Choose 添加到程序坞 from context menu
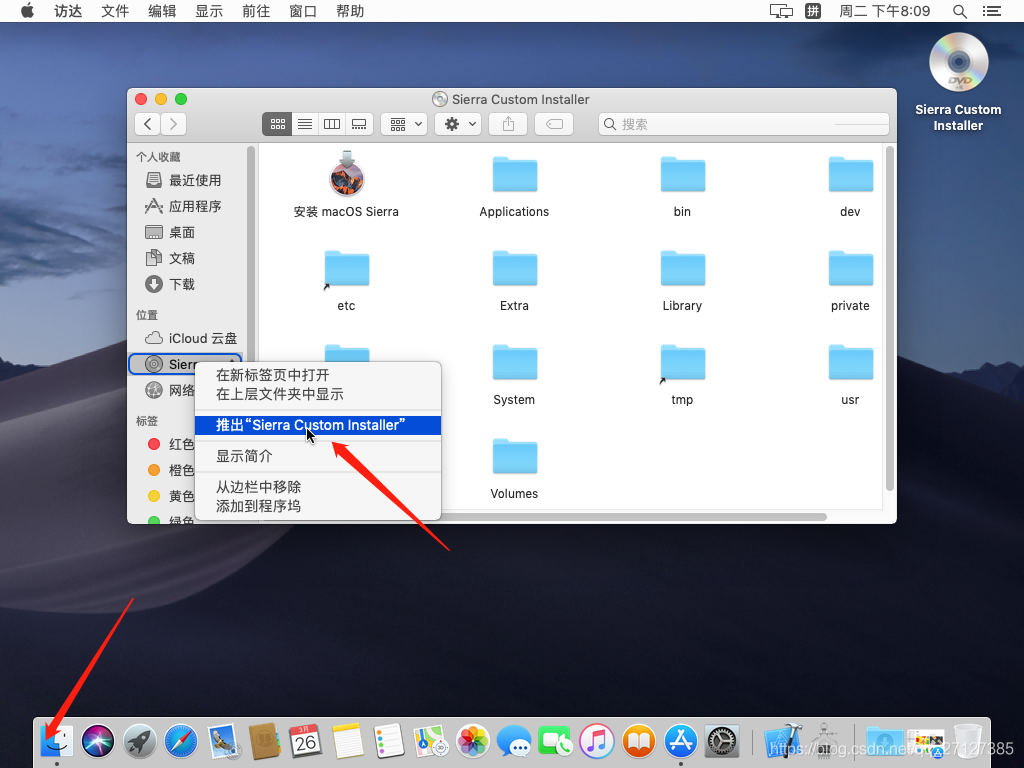The image size is (1024, 768). (318, 506)
